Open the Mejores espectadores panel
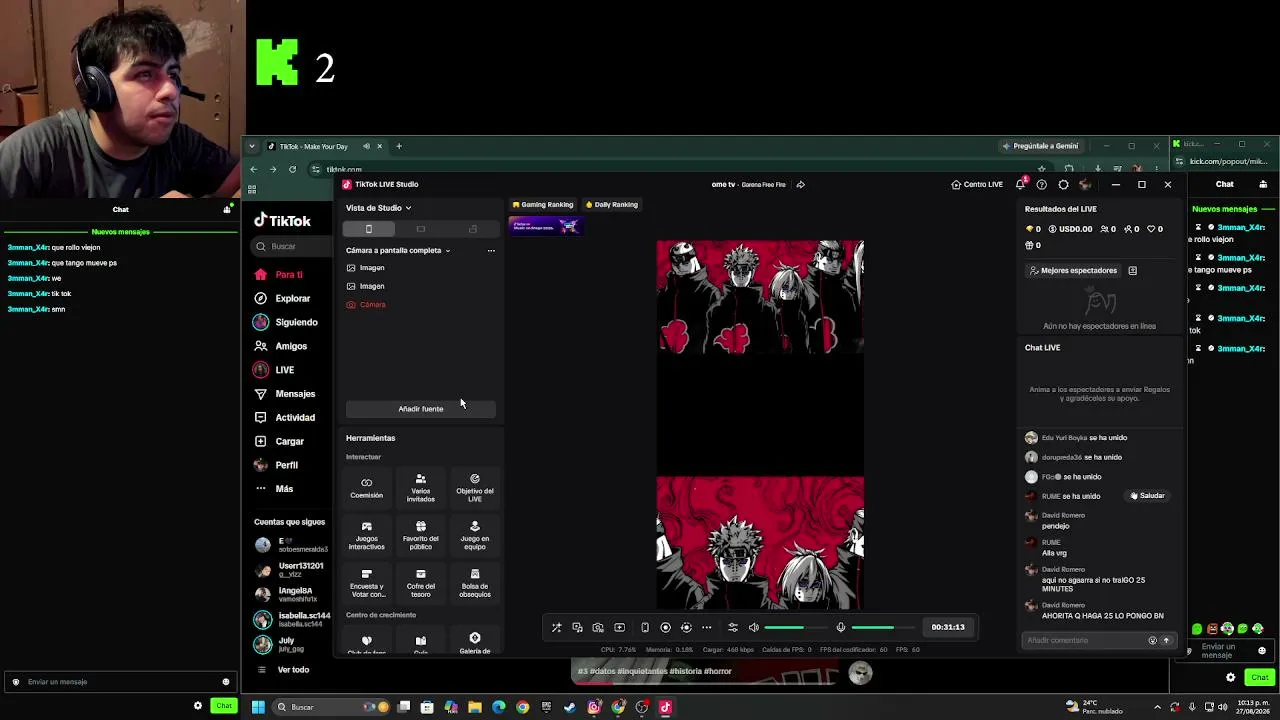 point(1073,270)
